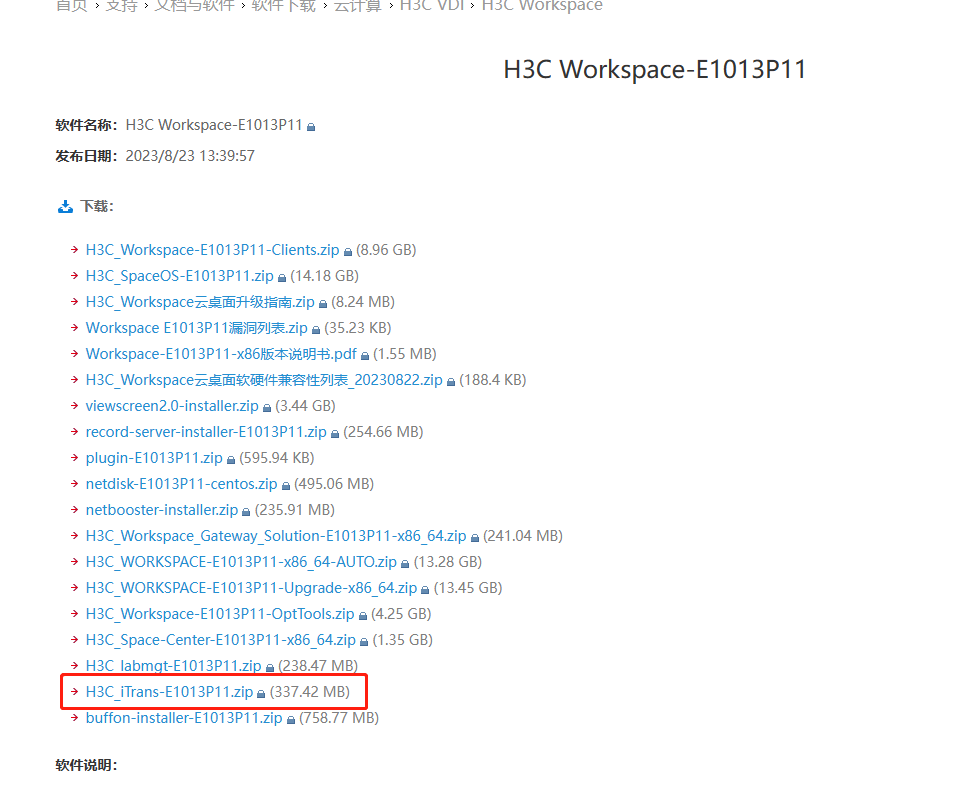Click red arrow bullet before Clients.zip
The width and height of the screenshot is (956, 788).
[x=74, y=249]
